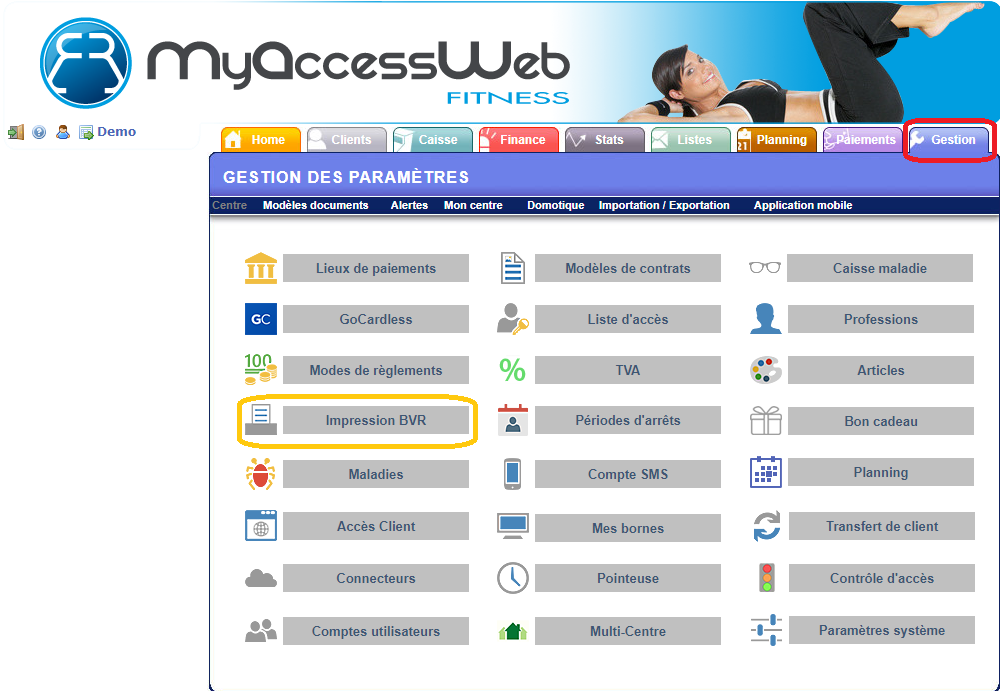Click the Maladies button

(x=376, y=474)
